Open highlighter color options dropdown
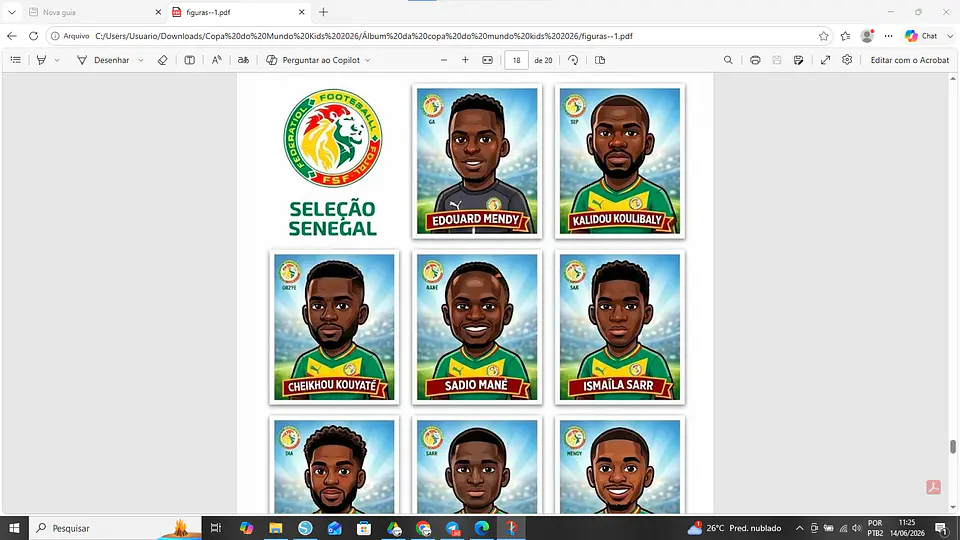 [x=57, y=60]
